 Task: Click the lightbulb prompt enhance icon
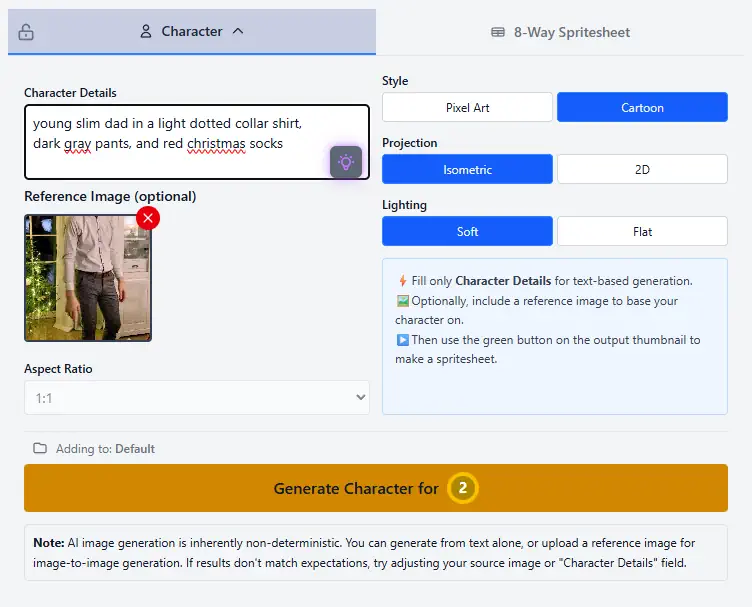coord(346,161)
